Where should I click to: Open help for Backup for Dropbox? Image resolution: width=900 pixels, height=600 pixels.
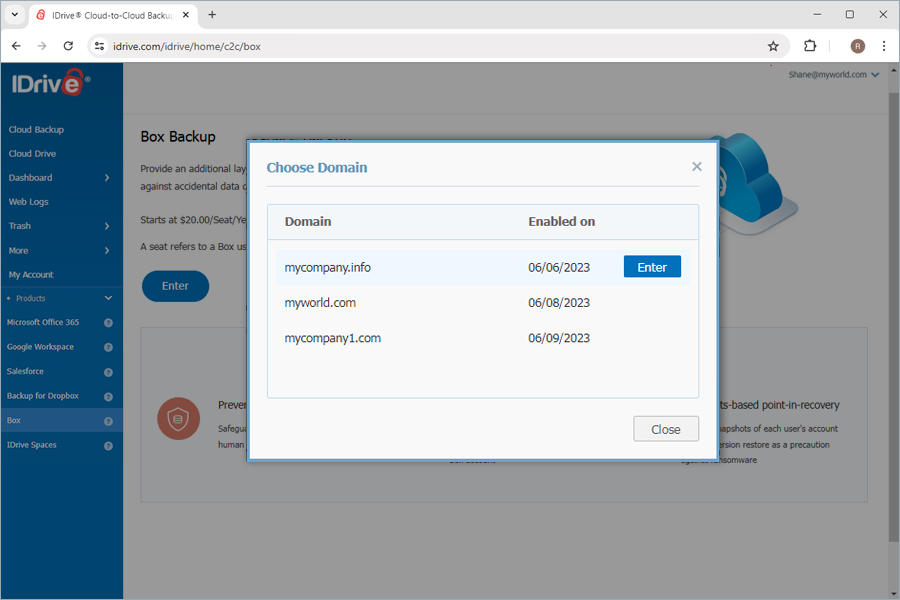coord(109,396)
